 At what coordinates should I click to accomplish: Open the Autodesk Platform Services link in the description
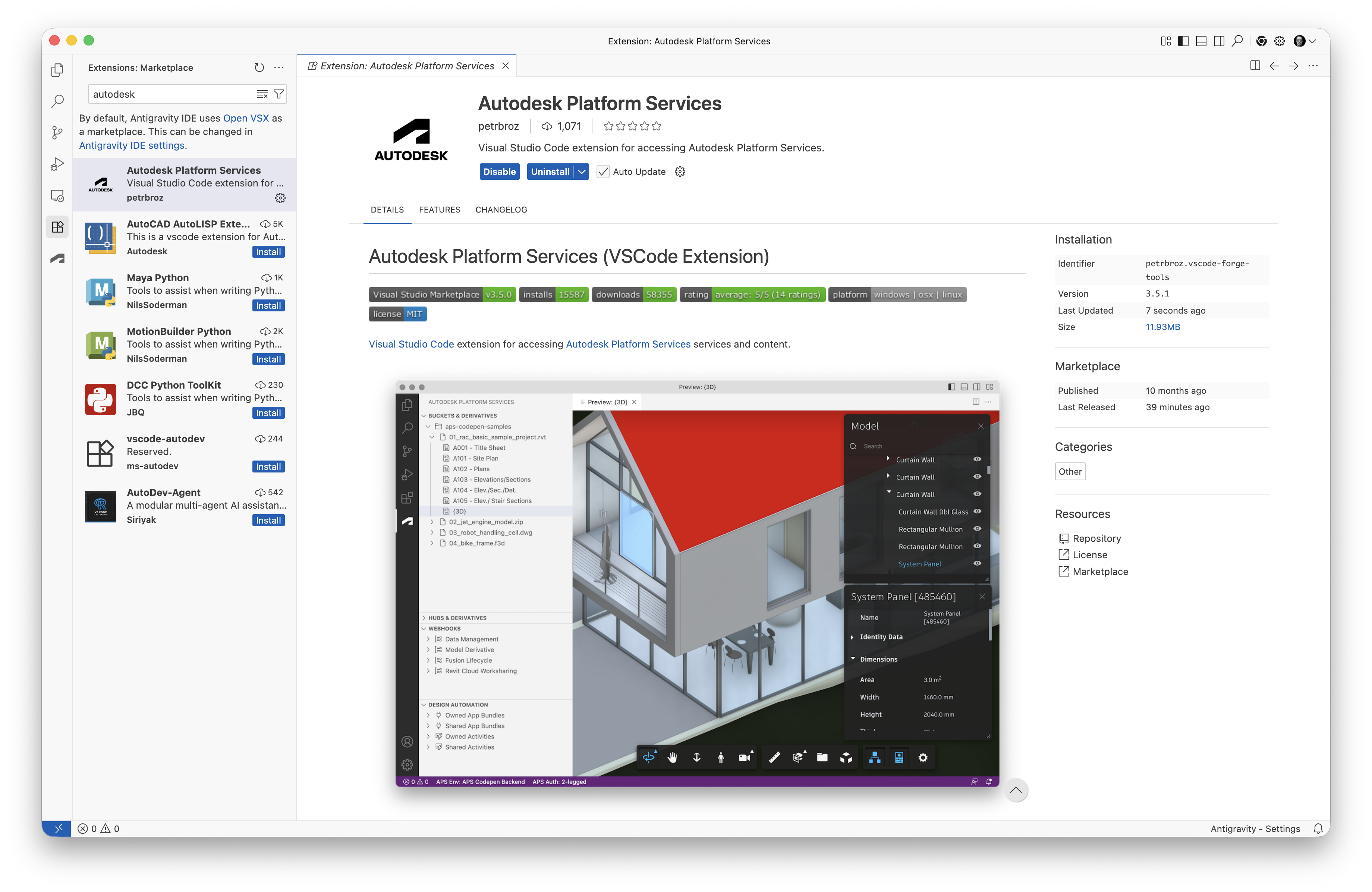628,344
